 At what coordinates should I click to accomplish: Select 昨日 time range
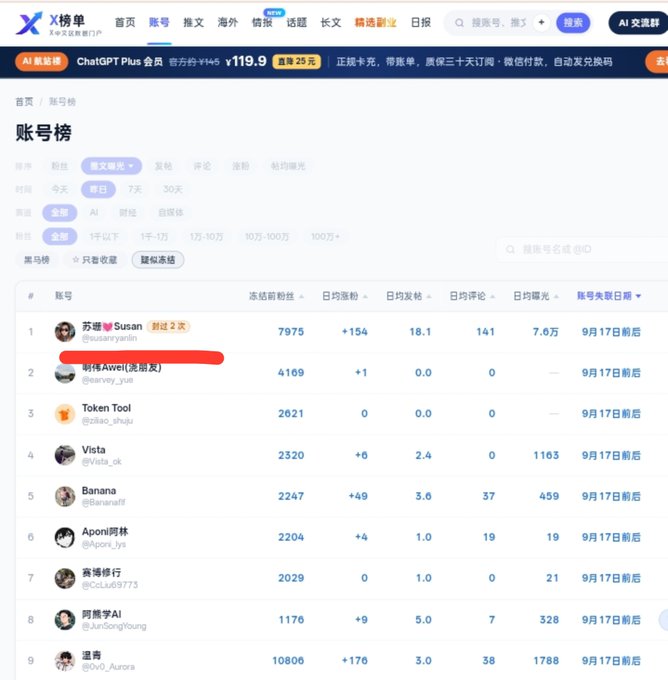point(98,189)
